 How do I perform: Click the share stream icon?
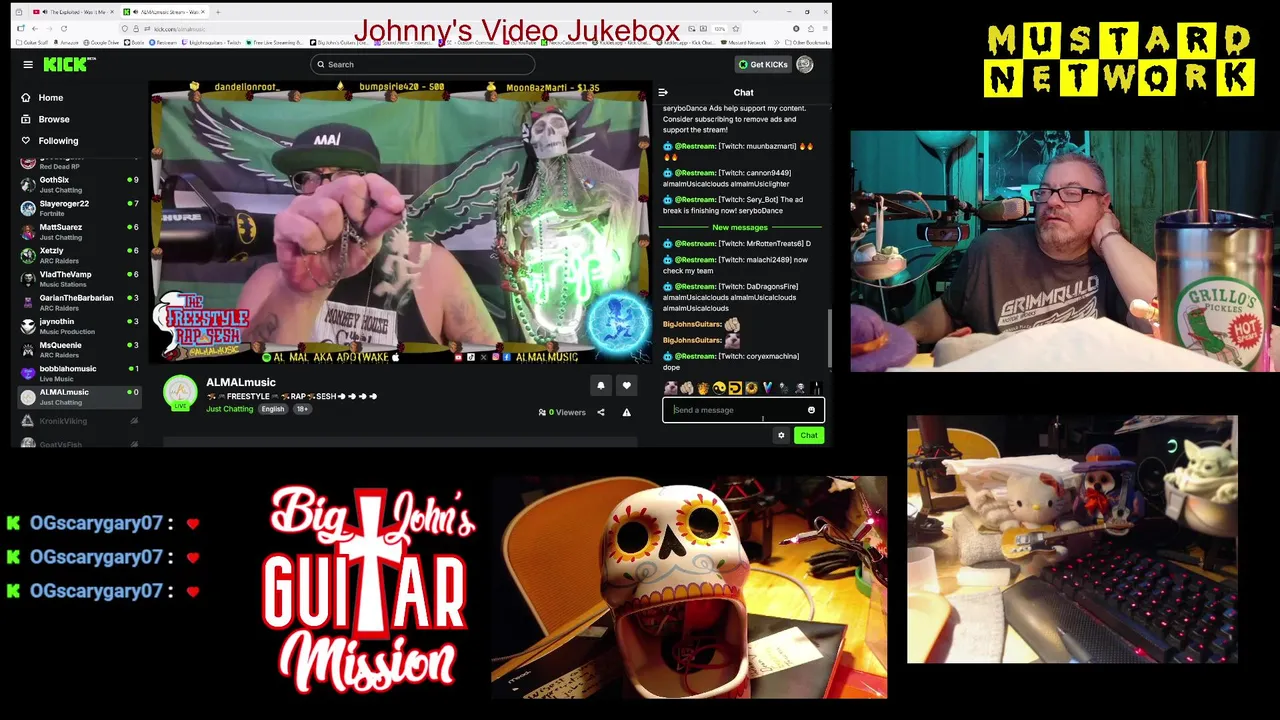tap(601, 412)
